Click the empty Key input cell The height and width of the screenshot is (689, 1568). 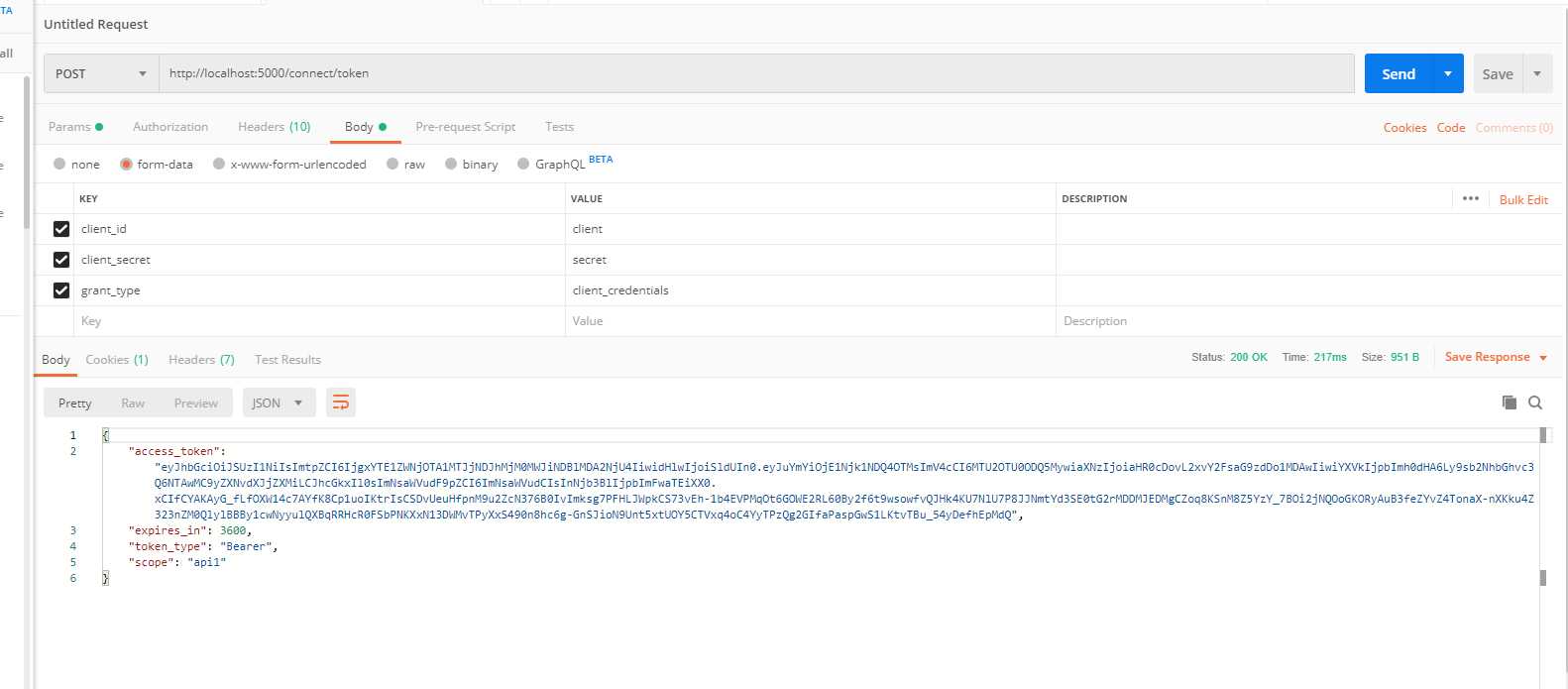point(319,321)
